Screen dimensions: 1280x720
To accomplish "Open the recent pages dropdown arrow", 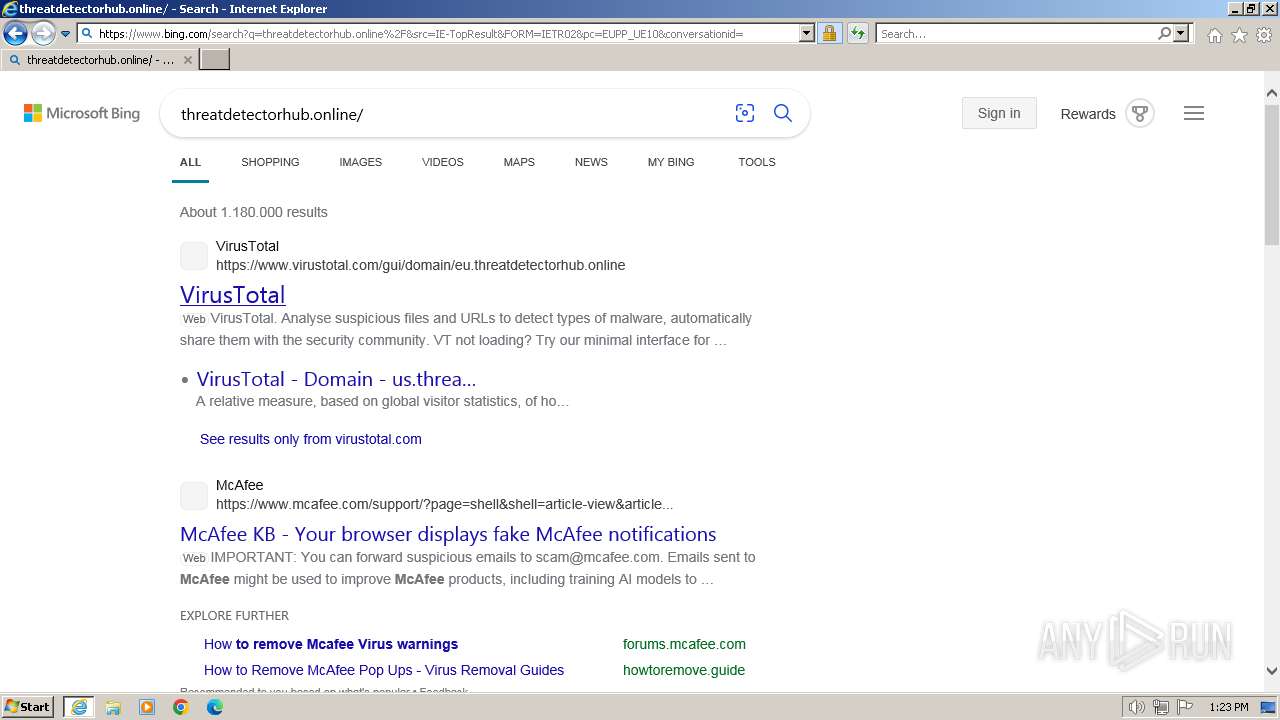I will (65, 34).
